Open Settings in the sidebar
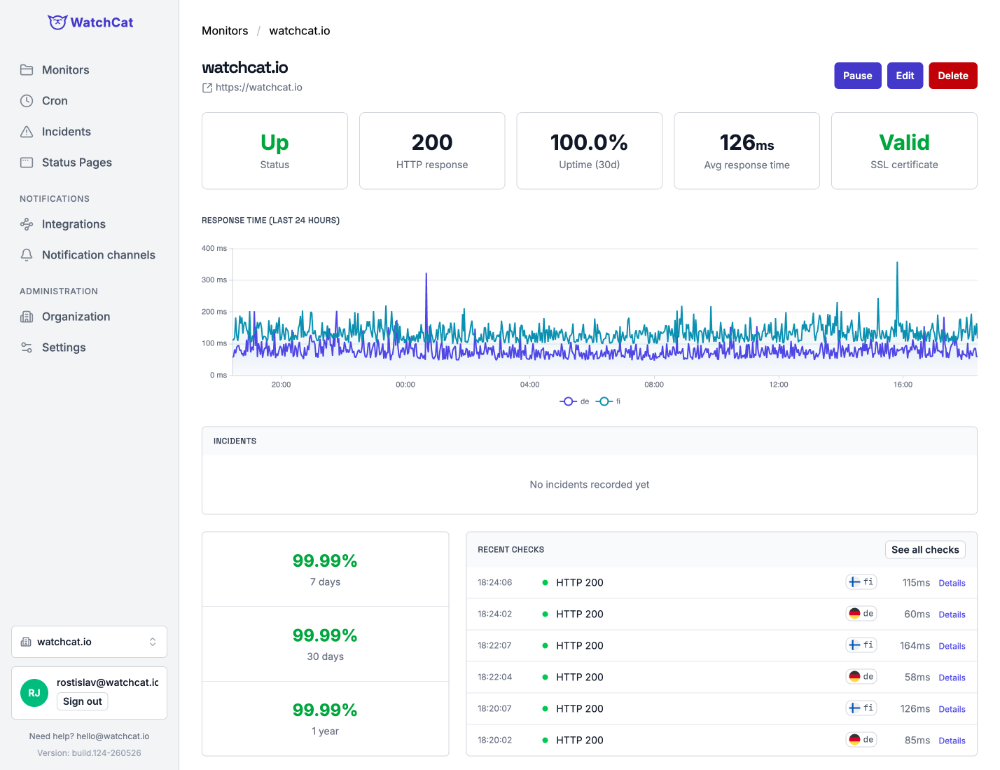The image size is (1000, 770). click(x=63, y=348)
